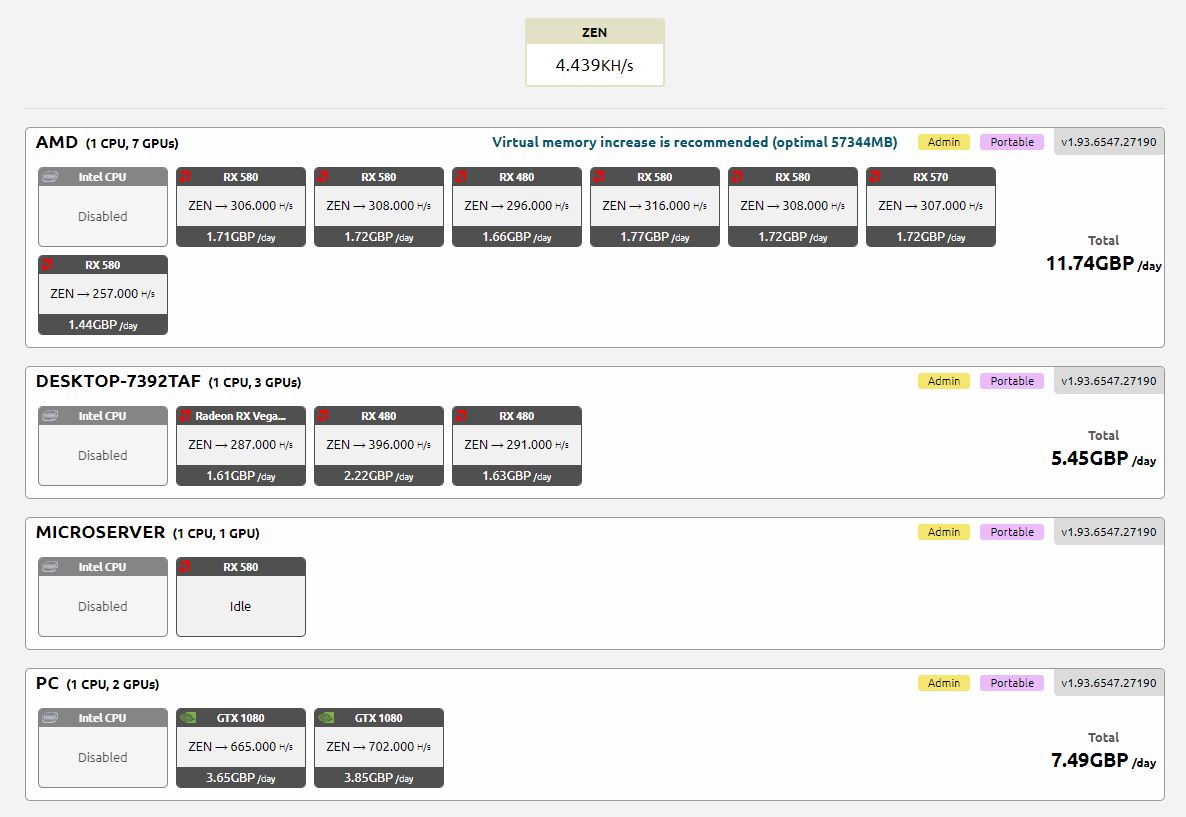
Task: Click Intel logo on DESKTOP-7392TAF CPU card
Action: coord(50,415)
